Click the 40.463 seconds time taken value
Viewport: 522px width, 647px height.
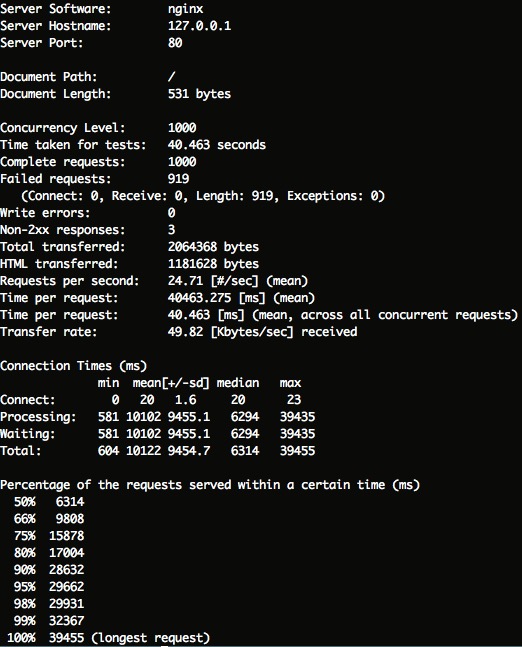(217, 144)
